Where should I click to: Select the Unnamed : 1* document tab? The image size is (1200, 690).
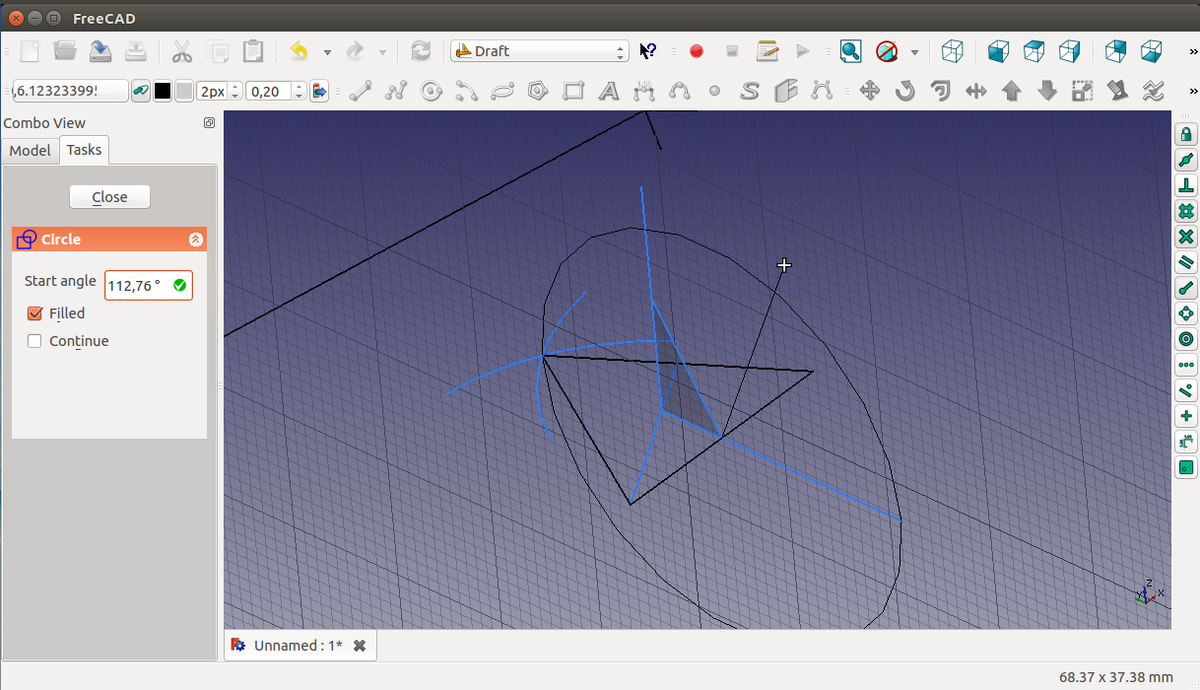coord(297,645)
